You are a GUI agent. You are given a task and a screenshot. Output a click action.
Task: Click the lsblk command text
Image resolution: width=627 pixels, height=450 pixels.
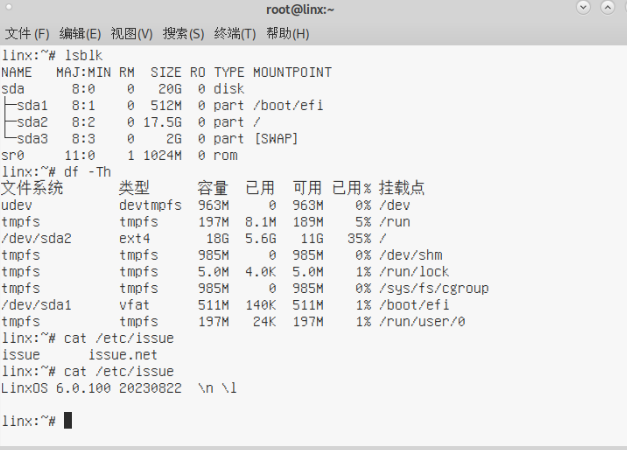[84, 55]
